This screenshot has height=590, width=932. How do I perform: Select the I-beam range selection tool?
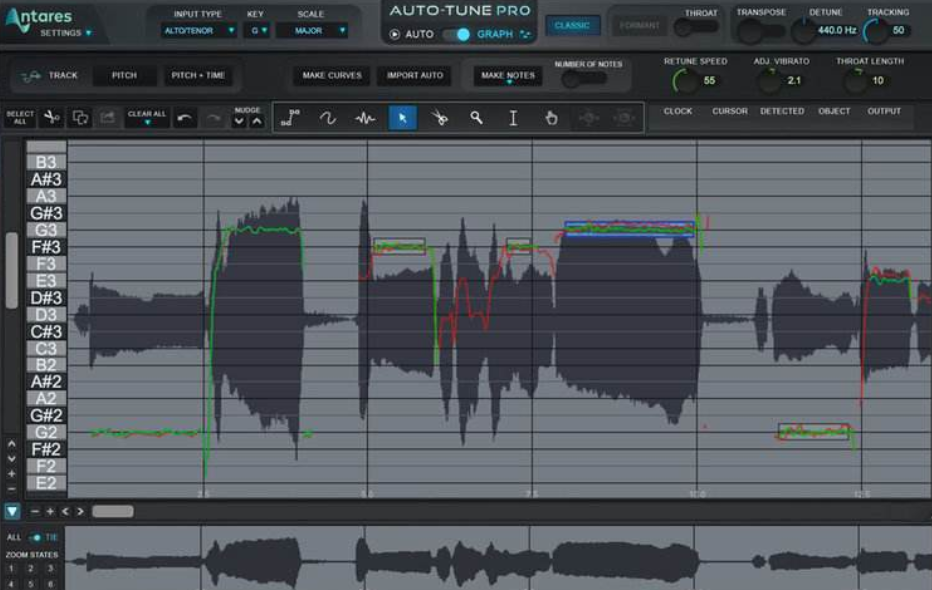pyautogui.click(x=513, y=118)
